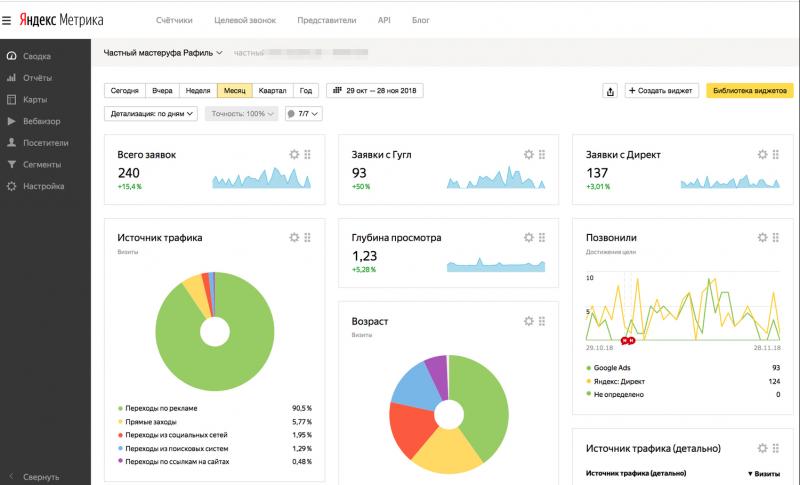This screenshot has height=485, width=800.
Task: Click the 240 value in Всего заявок
Action: tap(129, 173)
